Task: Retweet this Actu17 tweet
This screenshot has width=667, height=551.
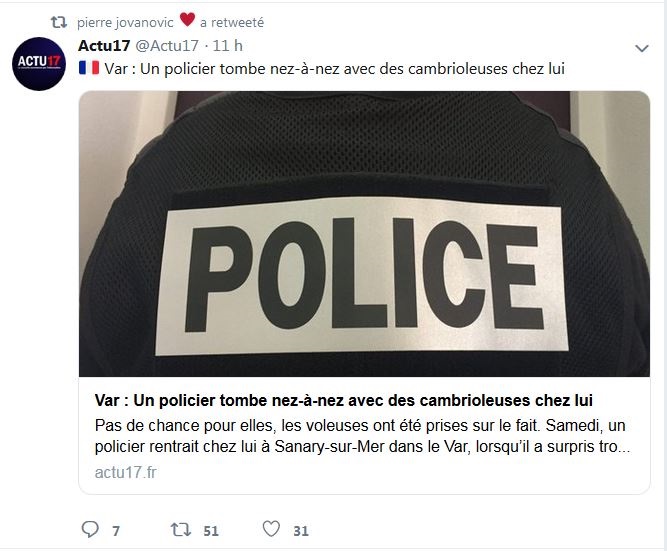Action: (x=181, y=529)
